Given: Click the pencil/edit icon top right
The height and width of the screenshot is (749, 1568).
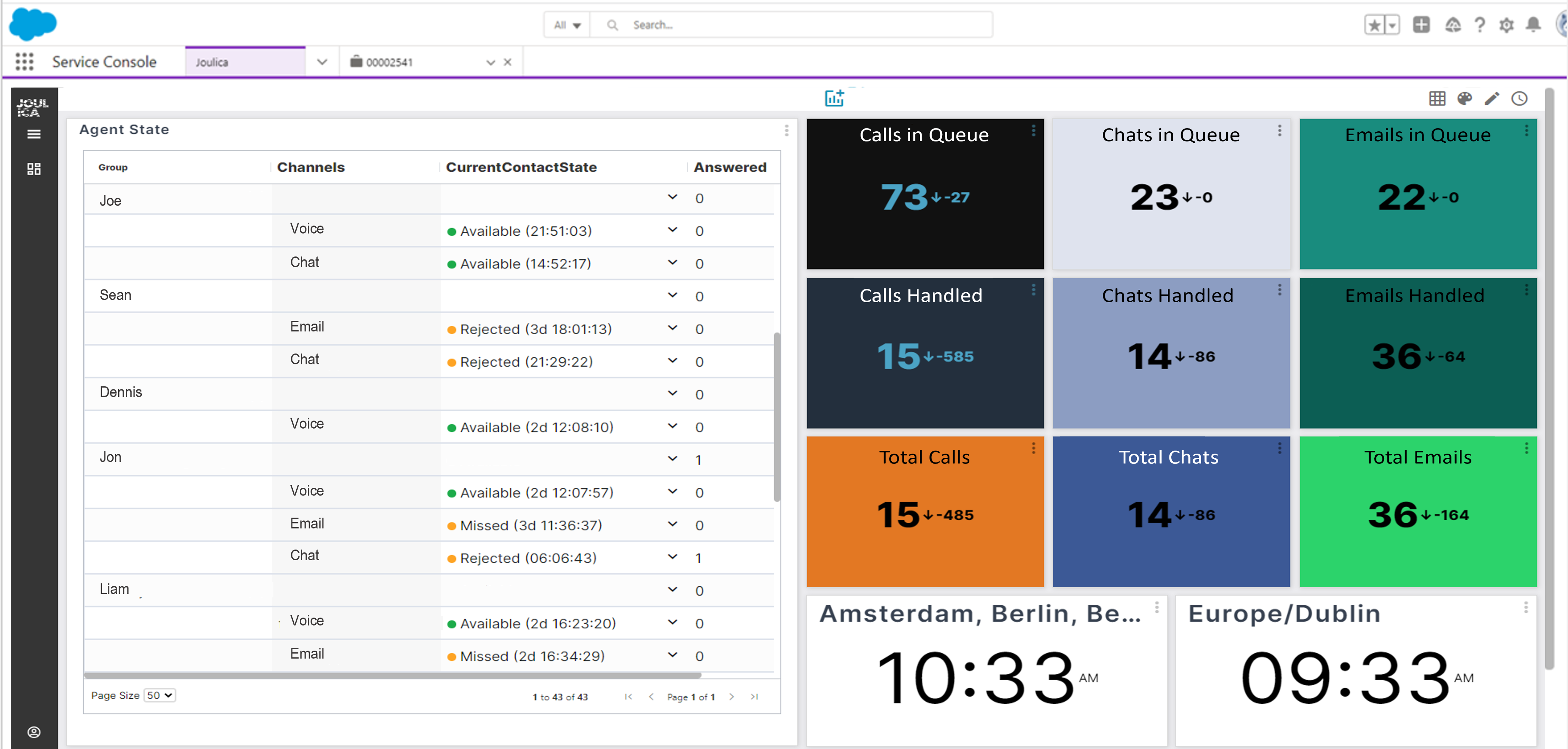Looking at the screenshot, I should (x=1493, y=98).
